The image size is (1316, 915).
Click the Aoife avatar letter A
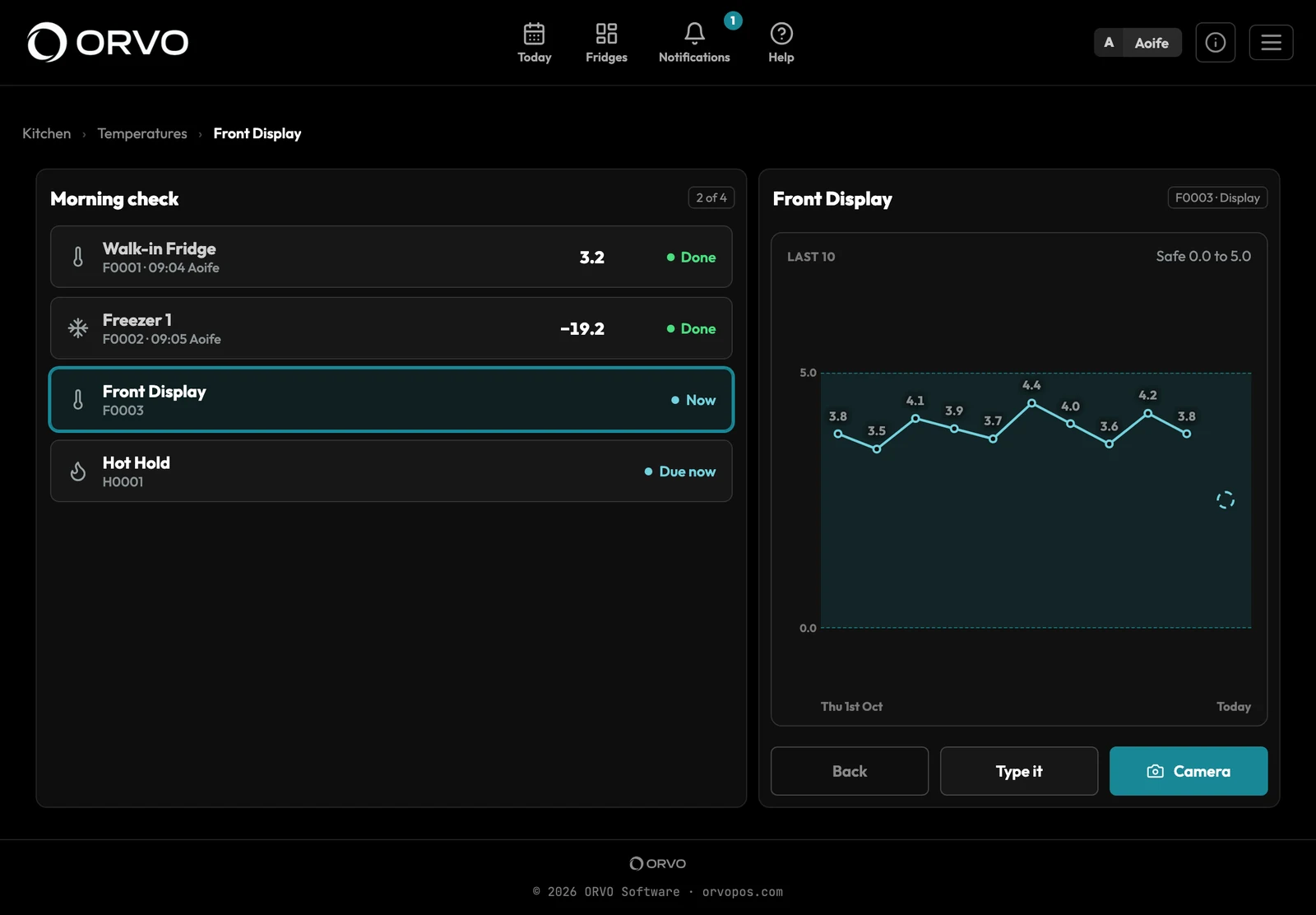1109,43
